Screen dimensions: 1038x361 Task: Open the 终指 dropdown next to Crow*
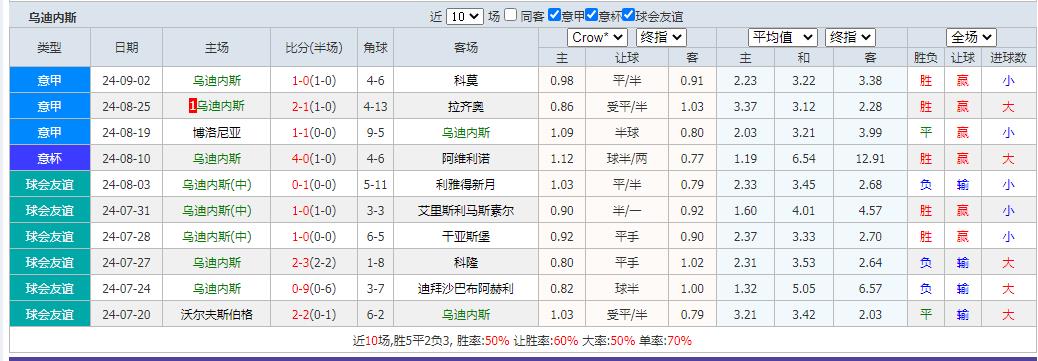661,37
